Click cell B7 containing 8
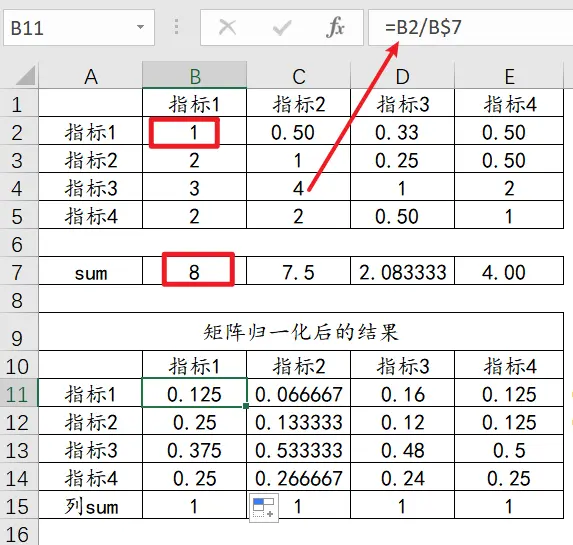The width and height of the screenshot is (573, 545). (194, 271)
